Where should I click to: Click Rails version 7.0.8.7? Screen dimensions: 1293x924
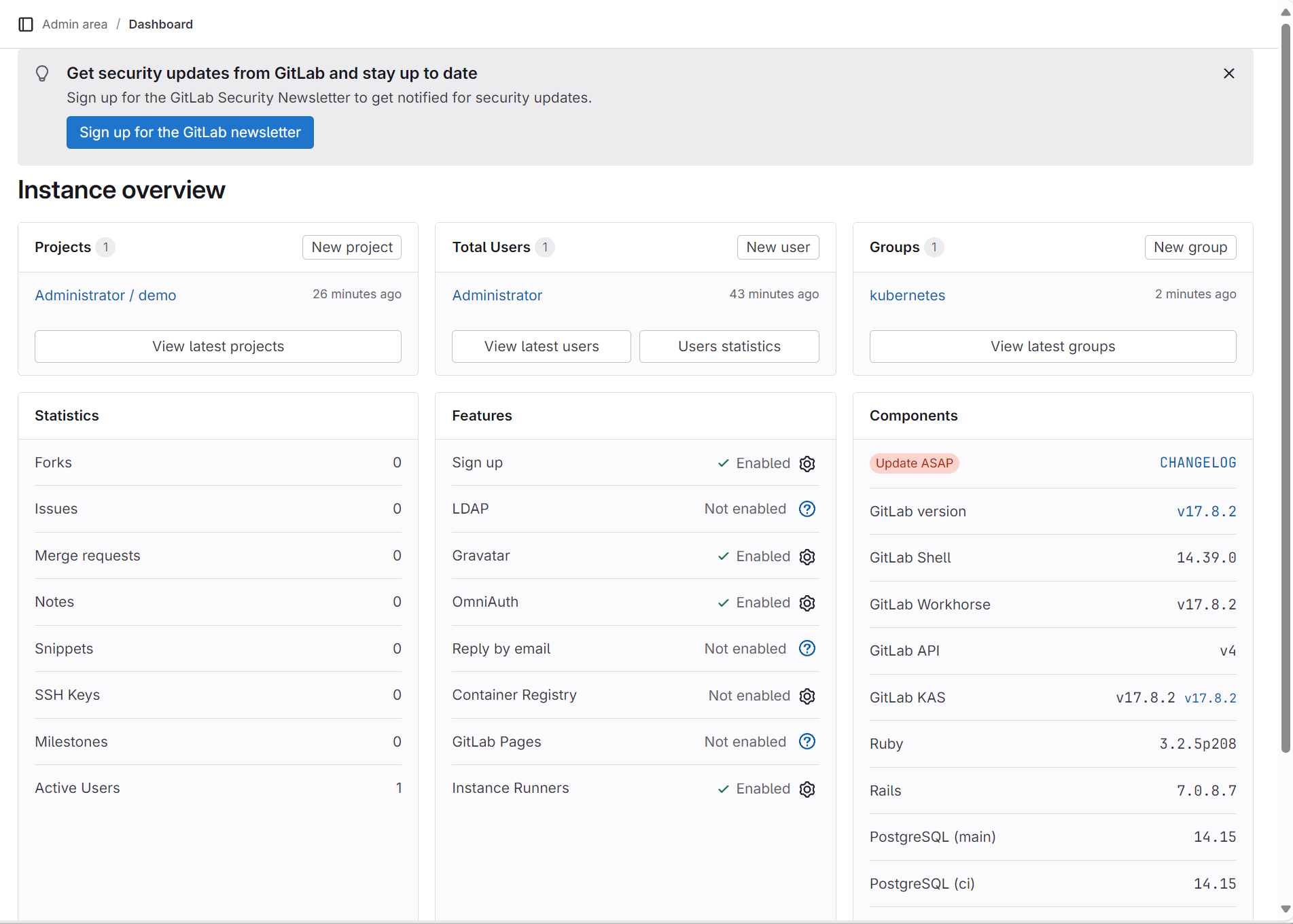(x=1207, y=791)
